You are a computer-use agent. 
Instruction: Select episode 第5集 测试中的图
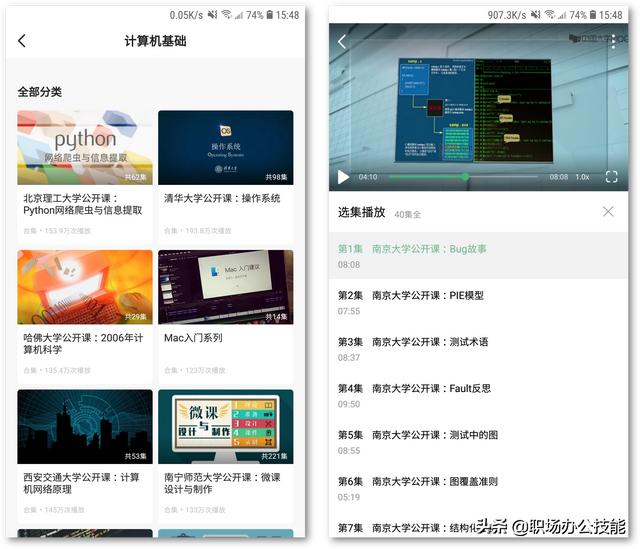478,442
